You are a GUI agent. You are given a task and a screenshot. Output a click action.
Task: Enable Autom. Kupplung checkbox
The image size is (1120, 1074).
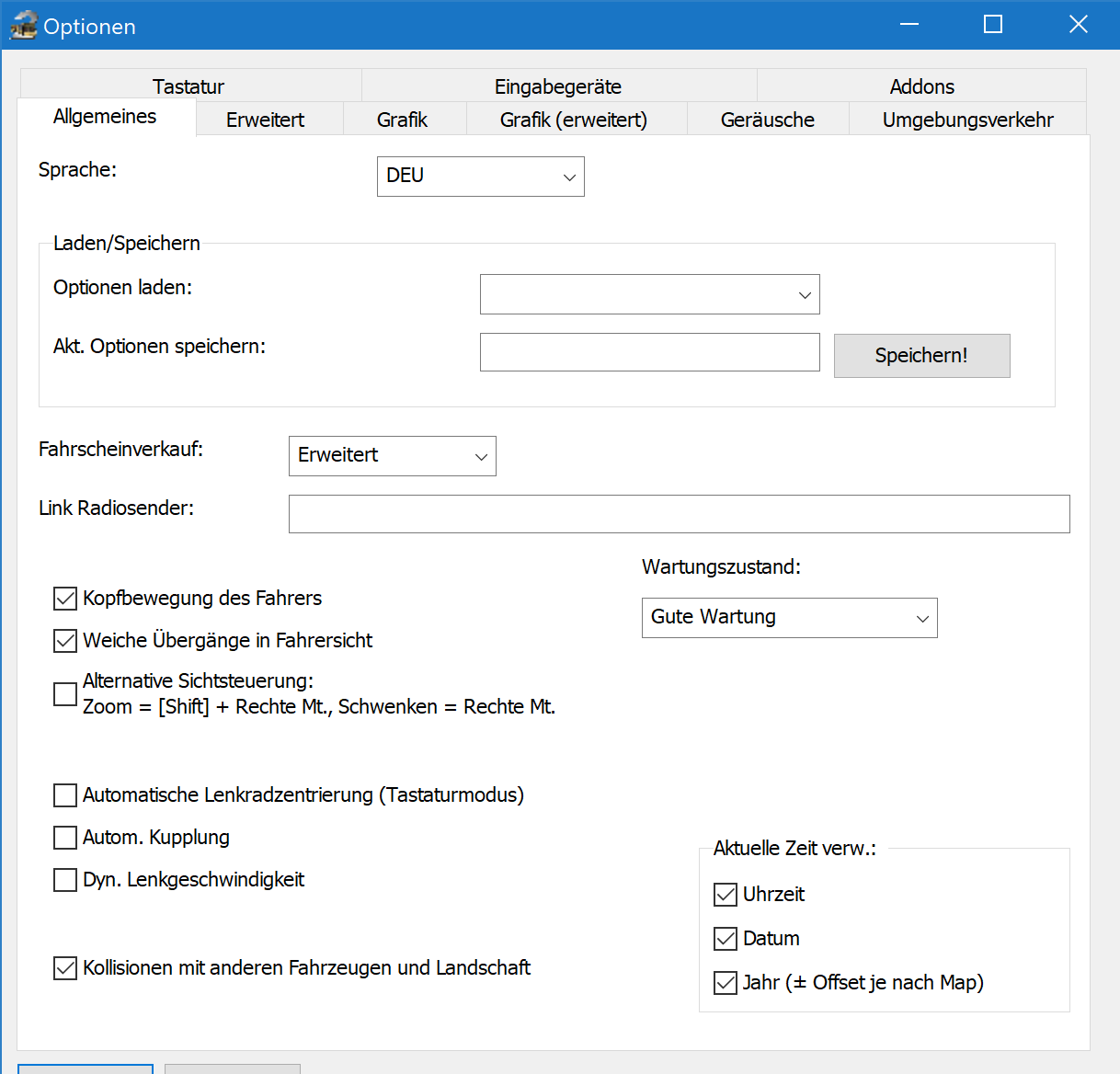(65, 838)
